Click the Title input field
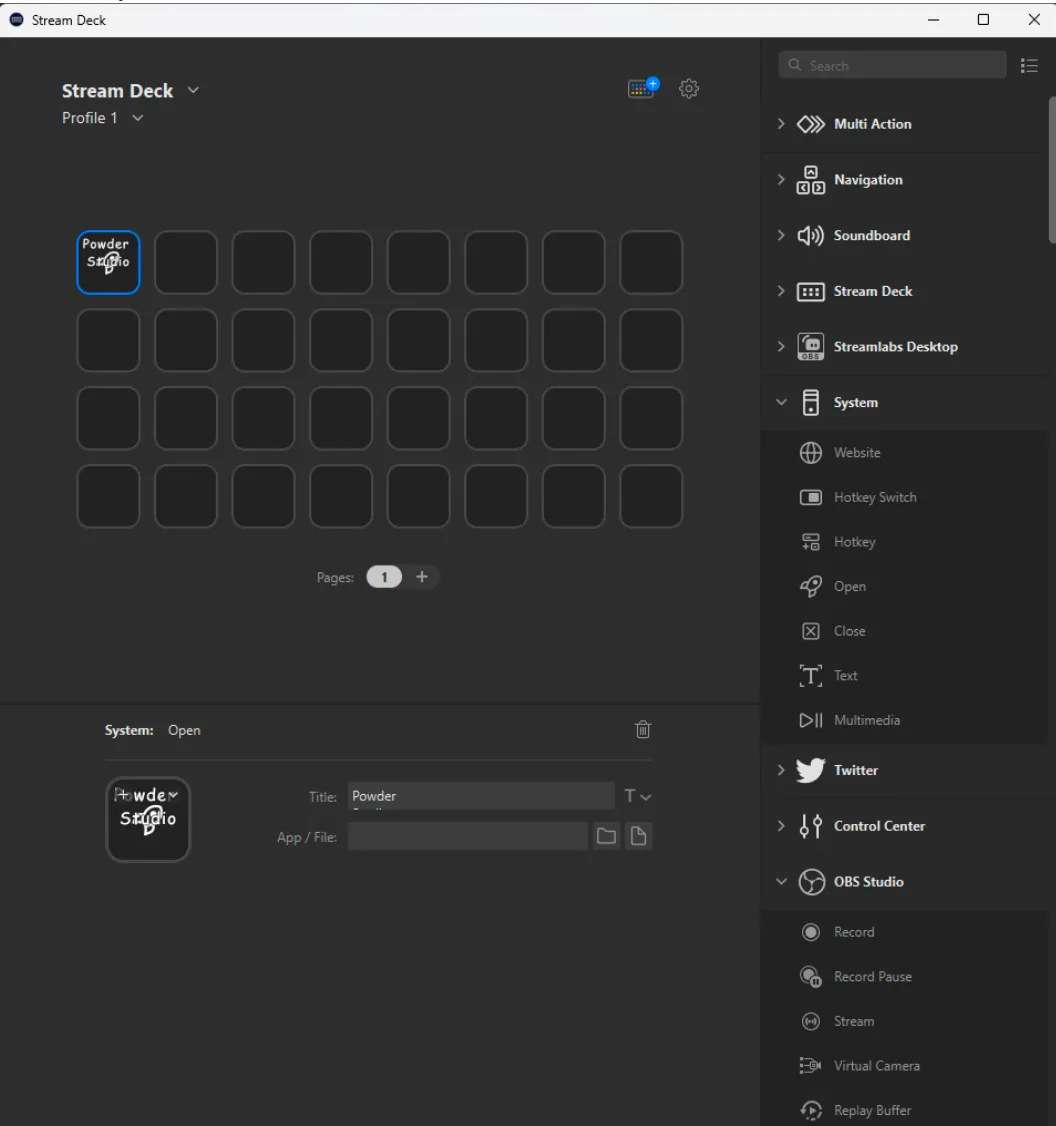The image size is (1056, 1126). 481,796
